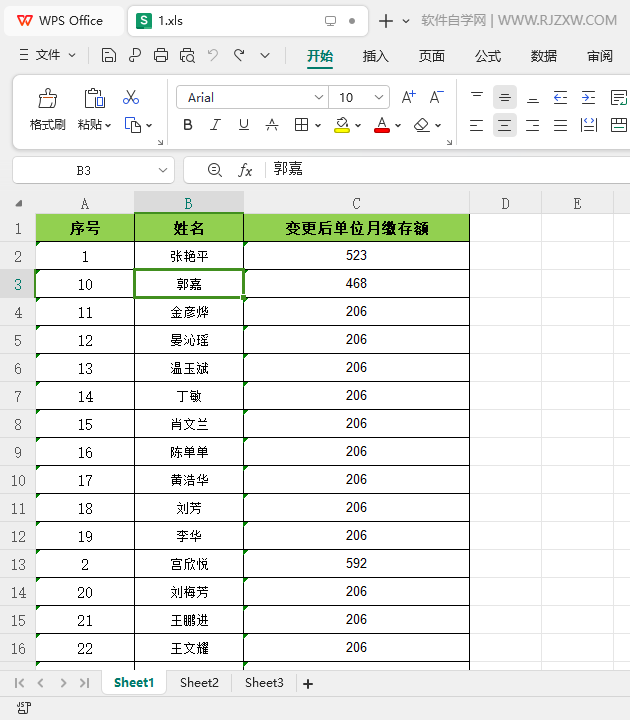Open the 文件 File menu
Screen dimensions: 630x720
47,56
